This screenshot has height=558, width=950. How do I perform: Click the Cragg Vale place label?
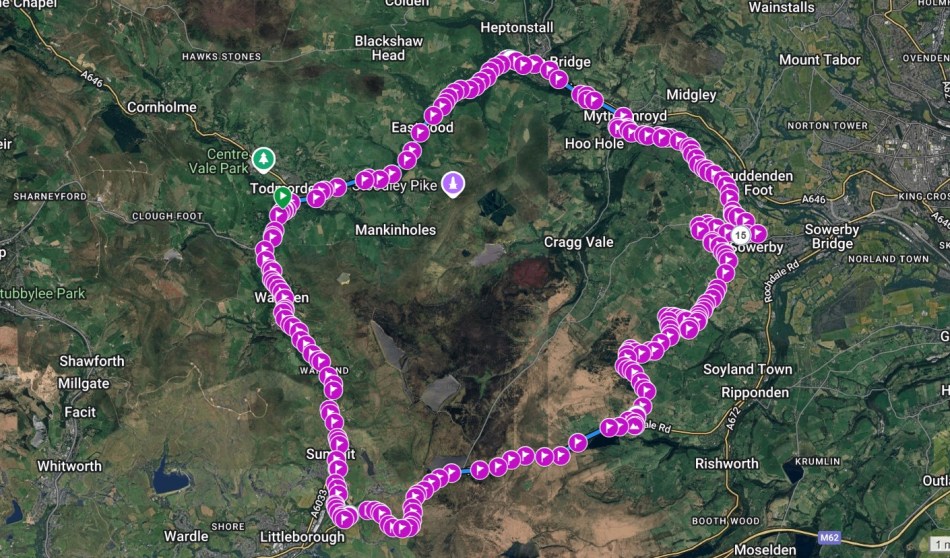(579, 242)
